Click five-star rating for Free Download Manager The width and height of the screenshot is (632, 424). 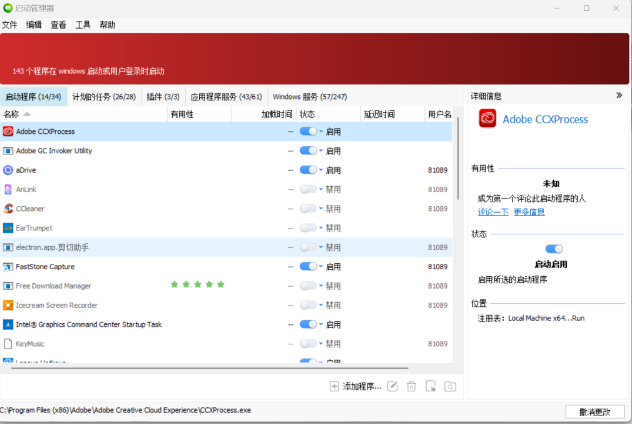(x=198, y=285)
